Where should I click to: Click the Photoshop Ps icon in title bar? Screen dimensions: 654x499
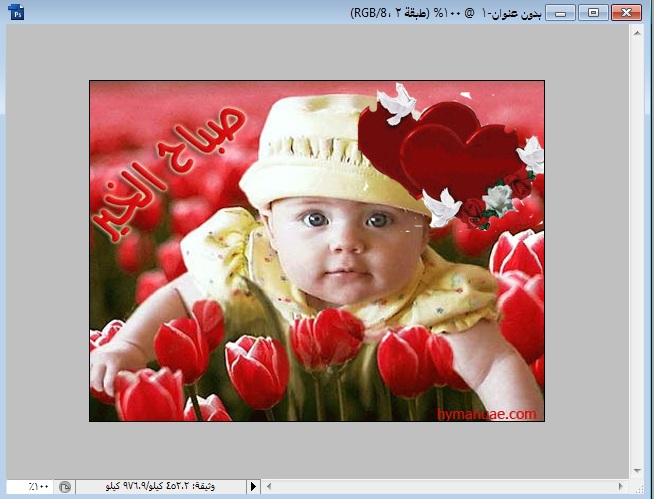coord(15,12)
